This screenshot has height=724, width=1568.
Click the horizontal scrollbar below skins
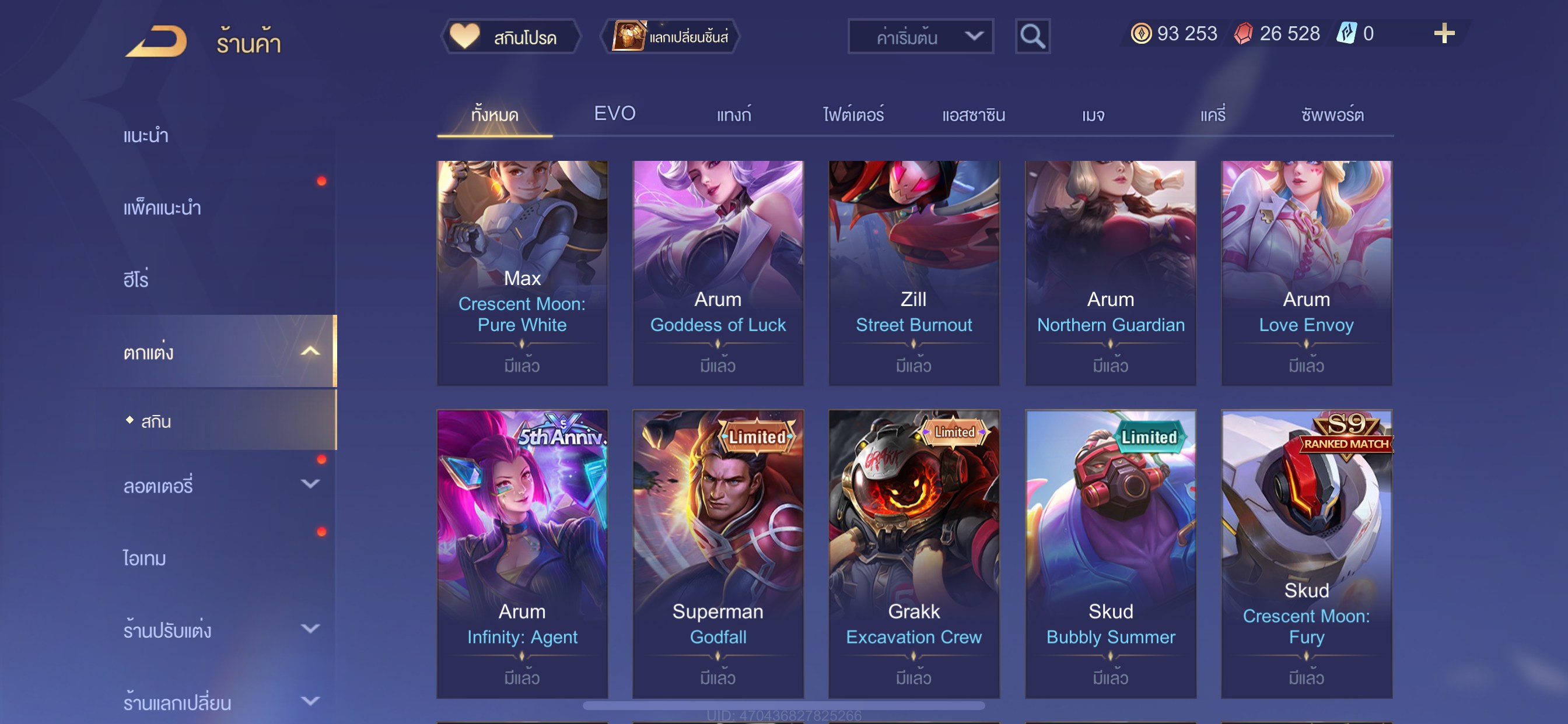point(783,706)
